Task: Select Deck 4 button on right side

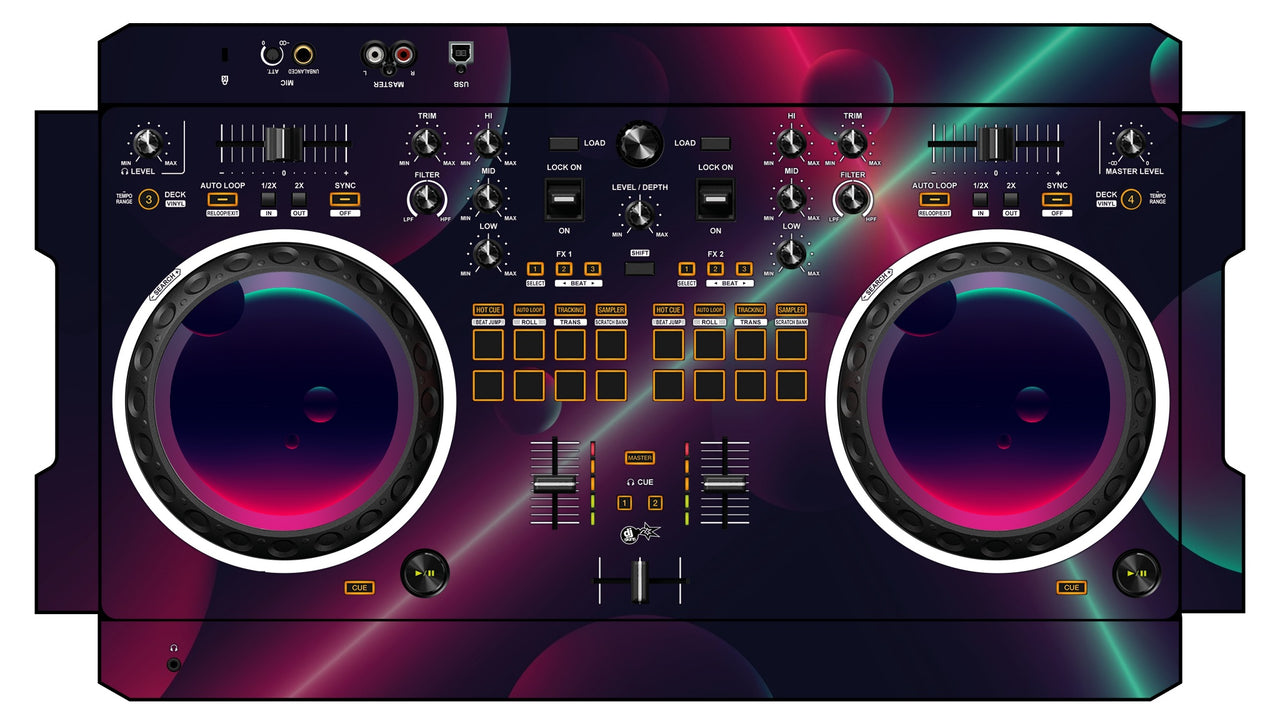Action: point(1131,199)
